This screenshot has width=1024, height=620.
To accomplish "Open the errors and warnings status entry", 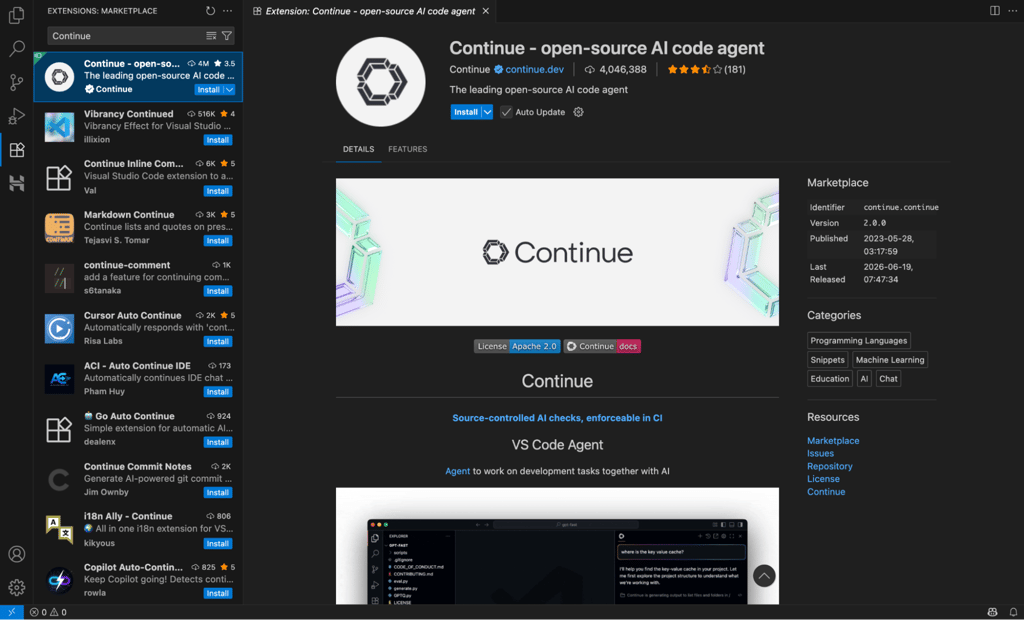I will click(x=48, y=612).
